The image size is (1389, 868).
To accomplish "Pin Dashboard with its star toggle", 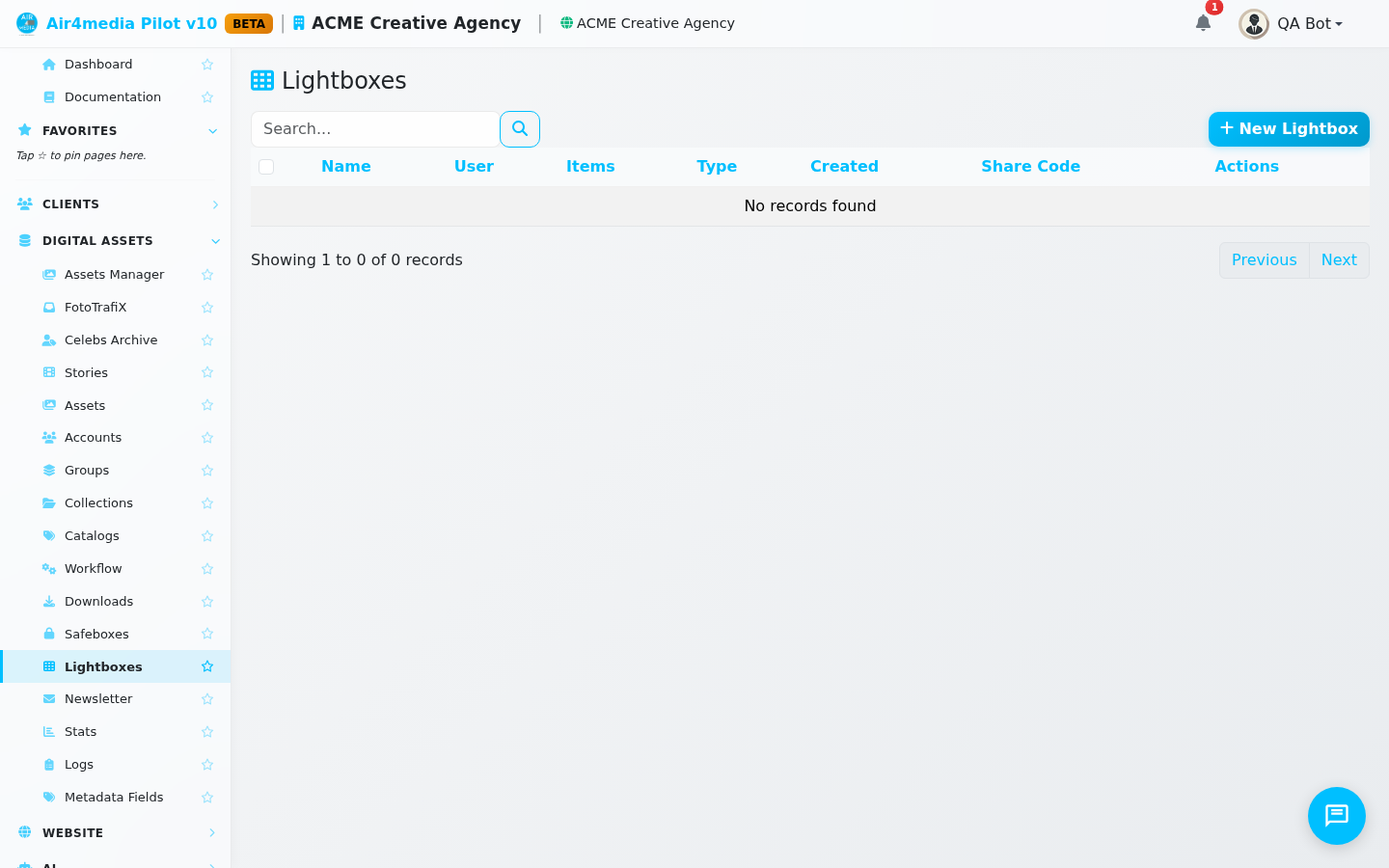I will point(207,65).
